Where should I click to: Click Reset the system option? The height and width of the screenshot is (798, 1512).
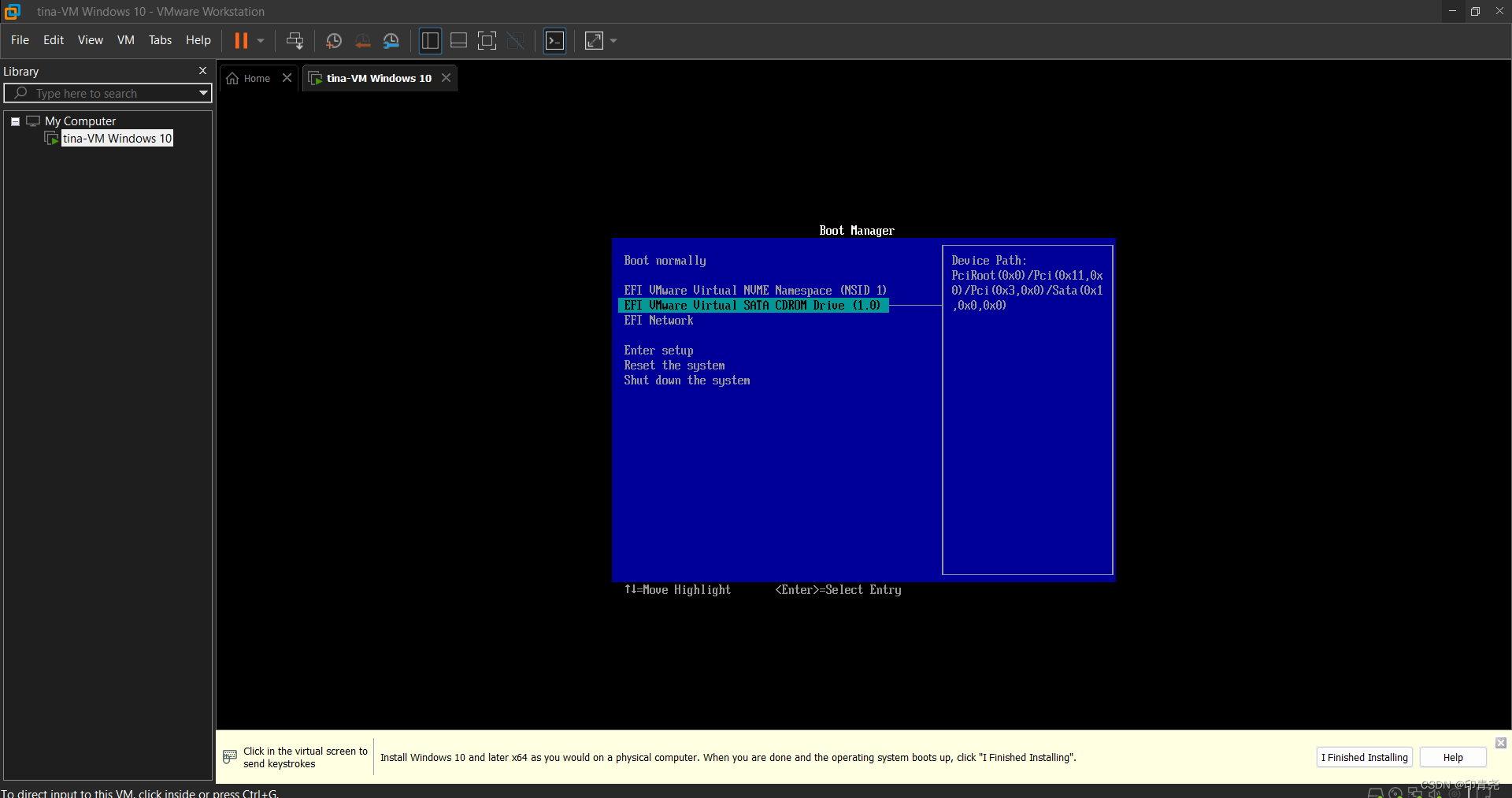tap(674, 366)
